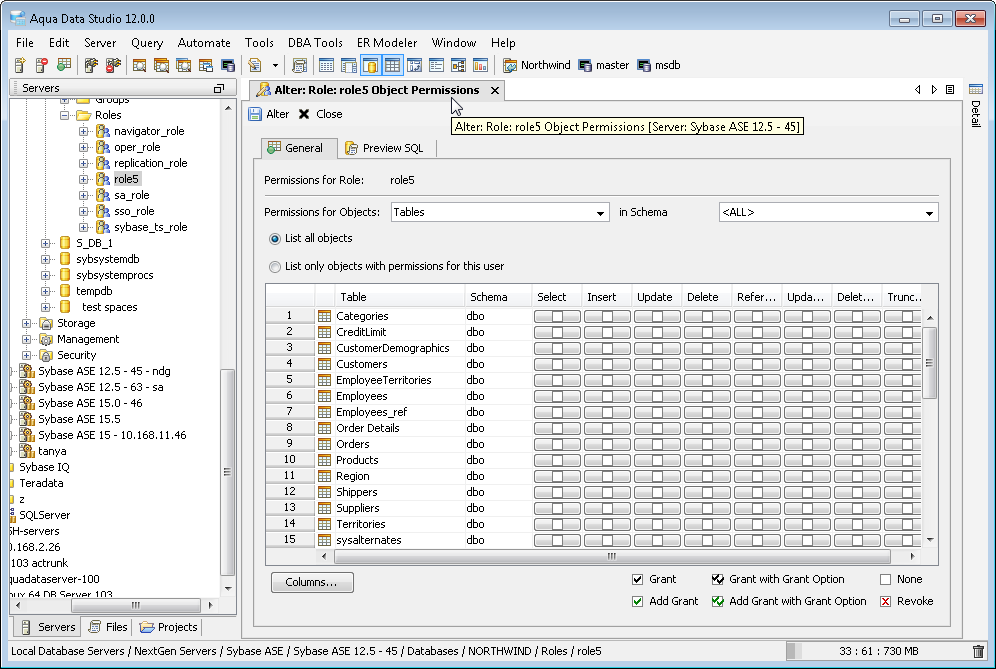Viewport: 996px width, 669px height.
Task: Click the trash can icon in status bar
Action: 977,651
